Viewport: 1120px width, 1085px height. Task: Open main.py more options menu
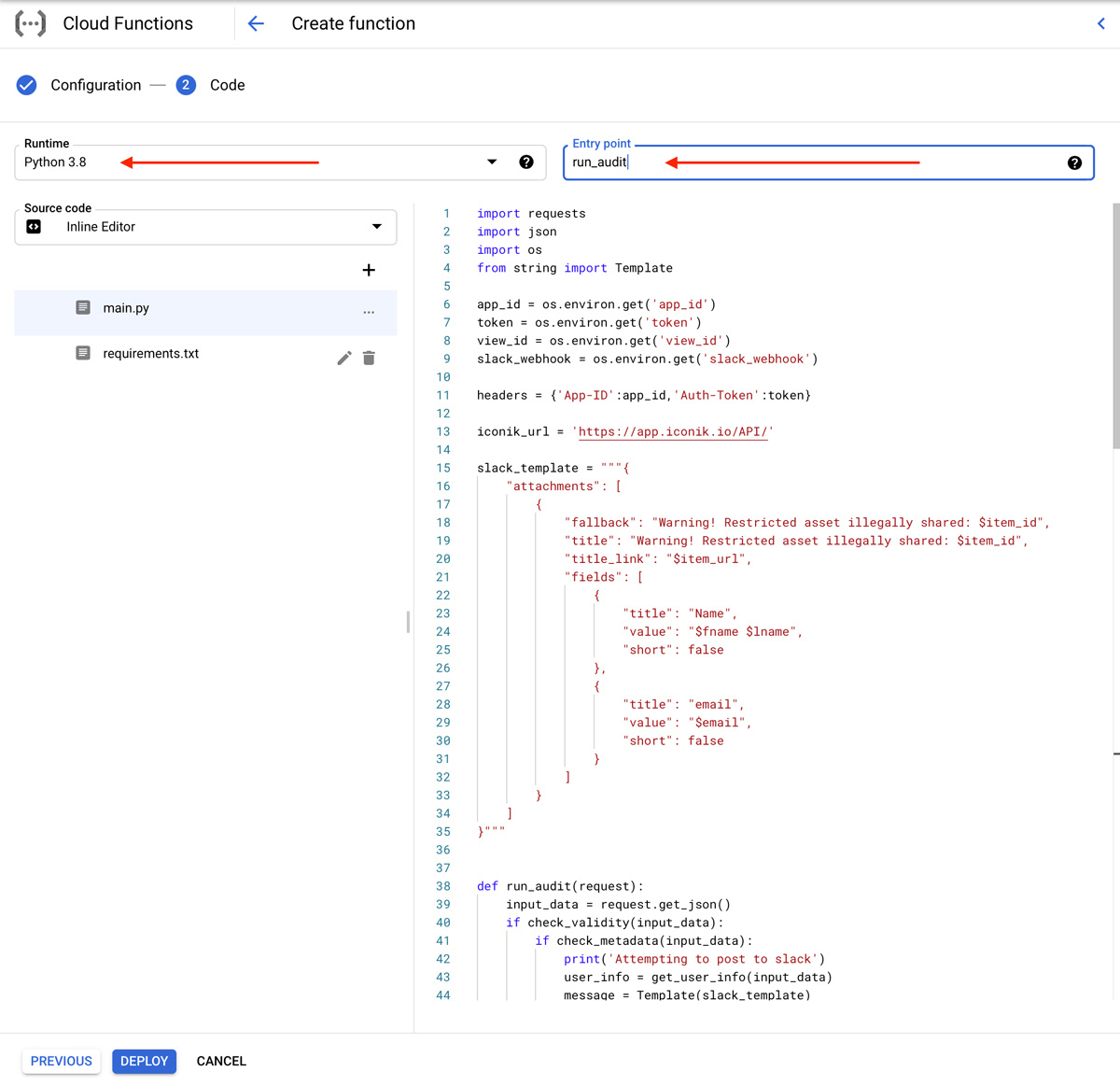[369, 313]
